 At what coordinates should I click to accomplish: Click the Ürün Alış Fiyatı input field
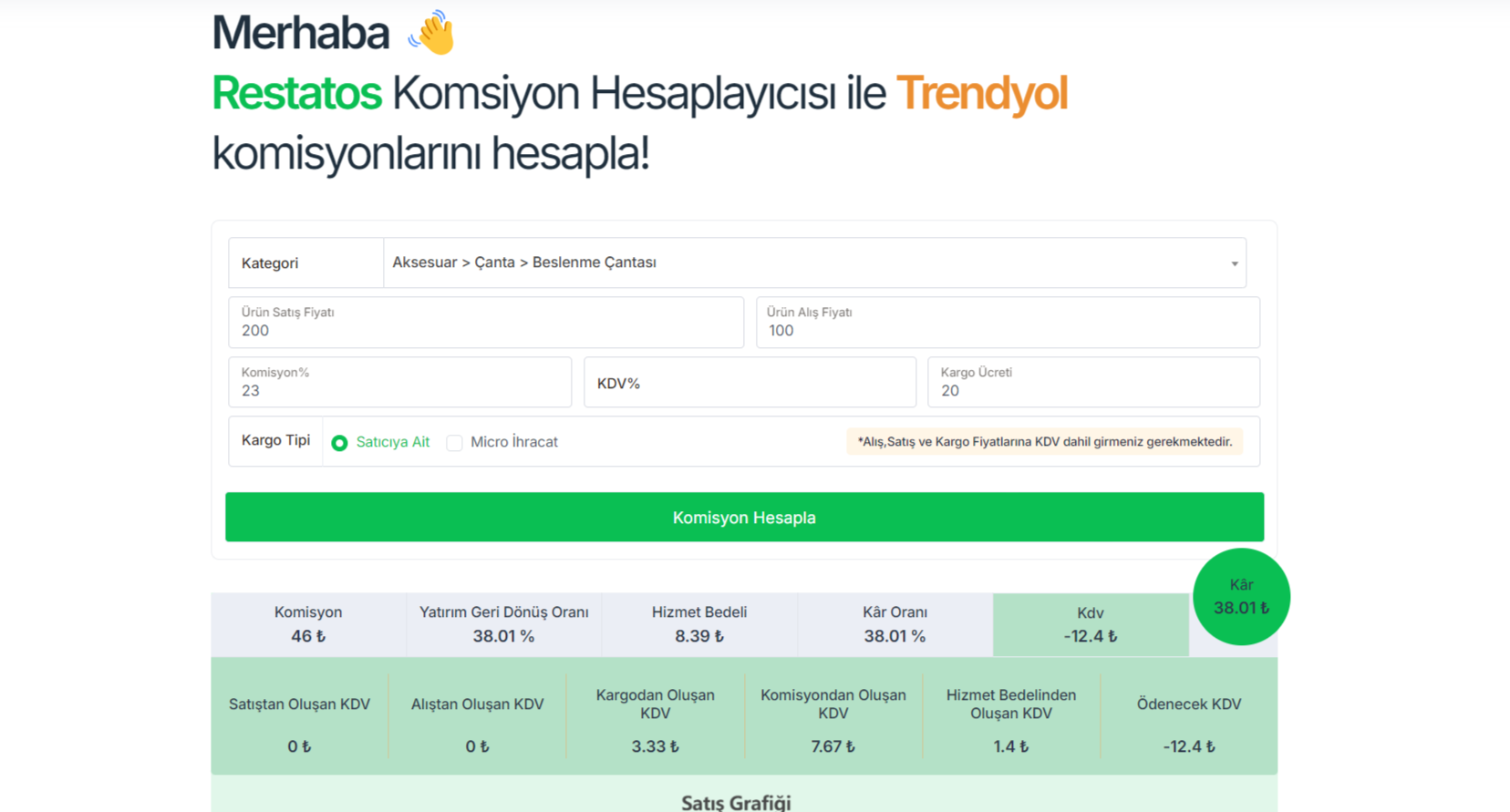click(x=1008, y=322)
